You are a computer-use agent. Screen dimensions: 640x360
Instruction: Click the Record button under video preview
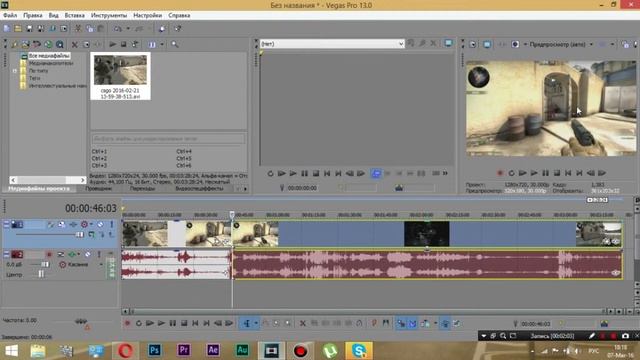pos(500,173)
